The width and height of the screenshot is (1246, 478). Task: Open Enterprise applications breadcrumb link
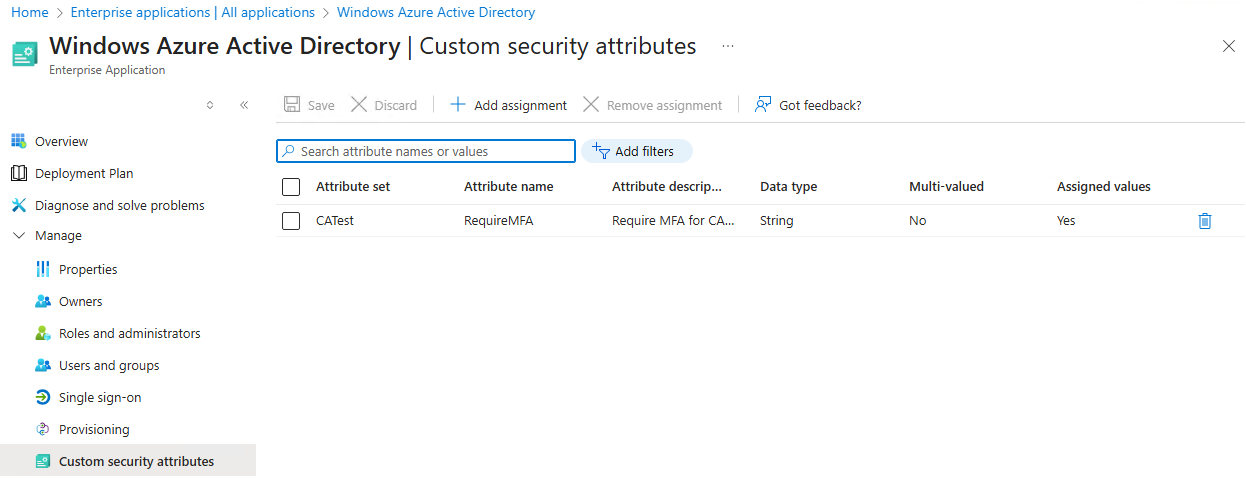[x=193, y=13]
